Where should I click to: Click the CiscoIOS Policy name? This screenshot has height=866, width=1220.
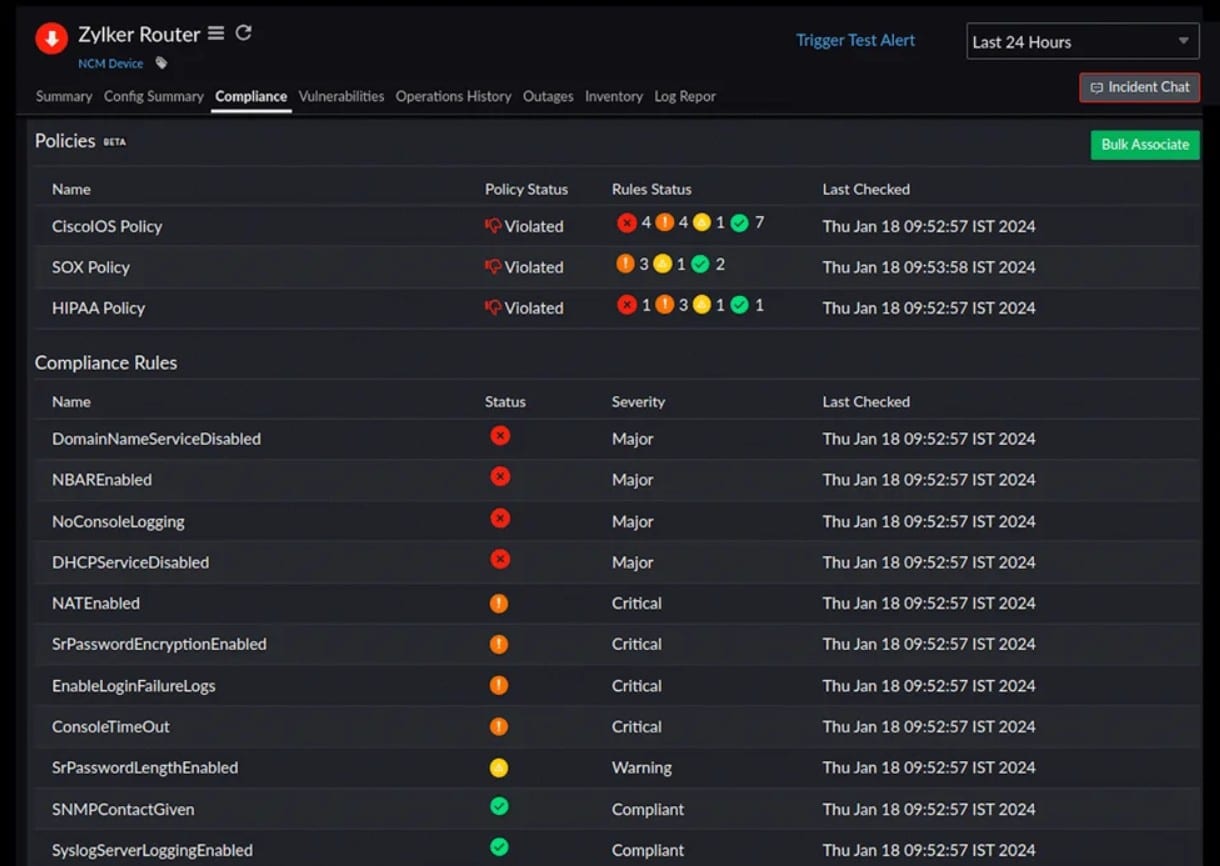click(x=107, y=226)
